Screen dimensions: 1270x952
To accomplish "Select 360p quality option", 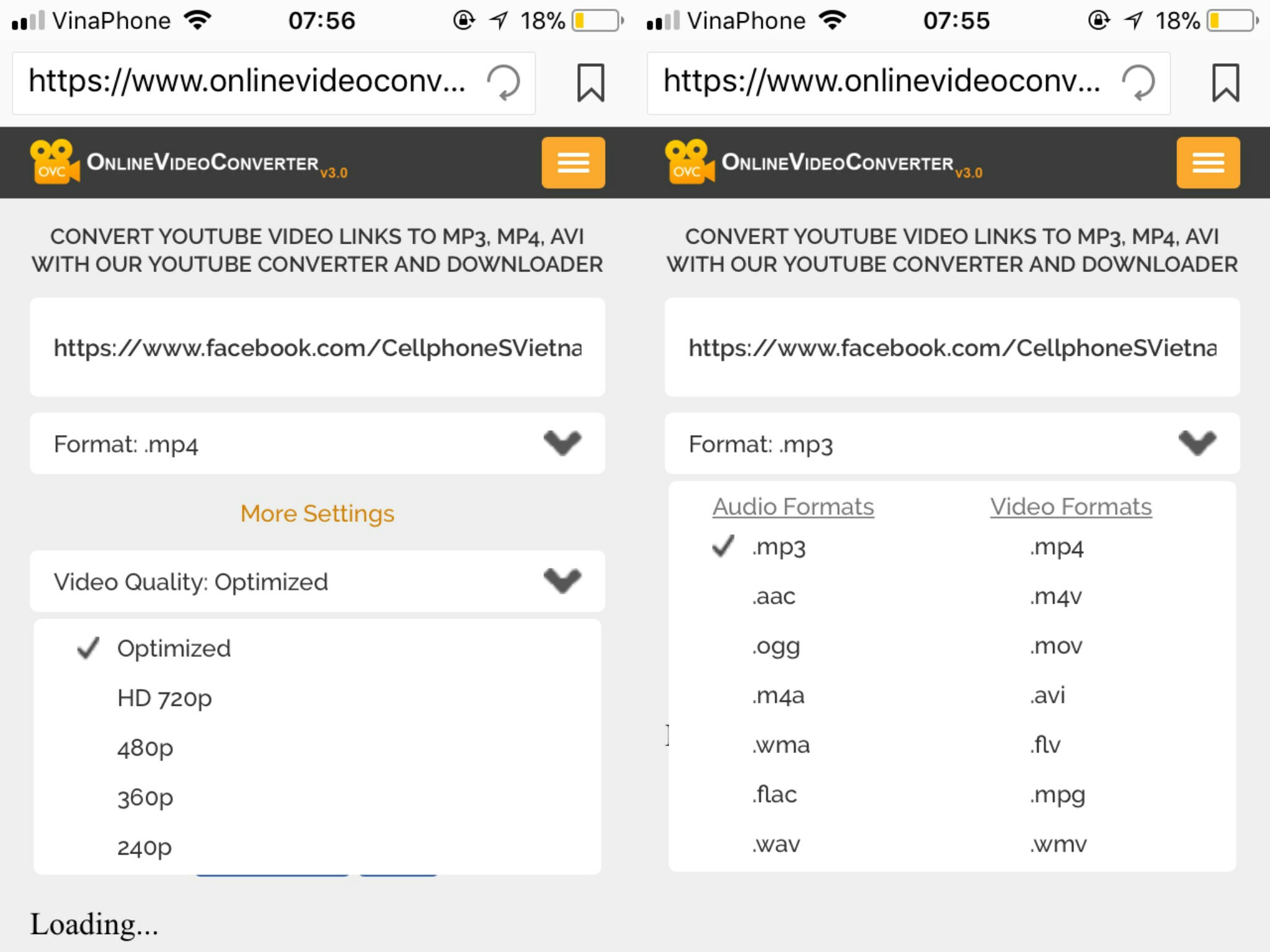I will 145,797.
